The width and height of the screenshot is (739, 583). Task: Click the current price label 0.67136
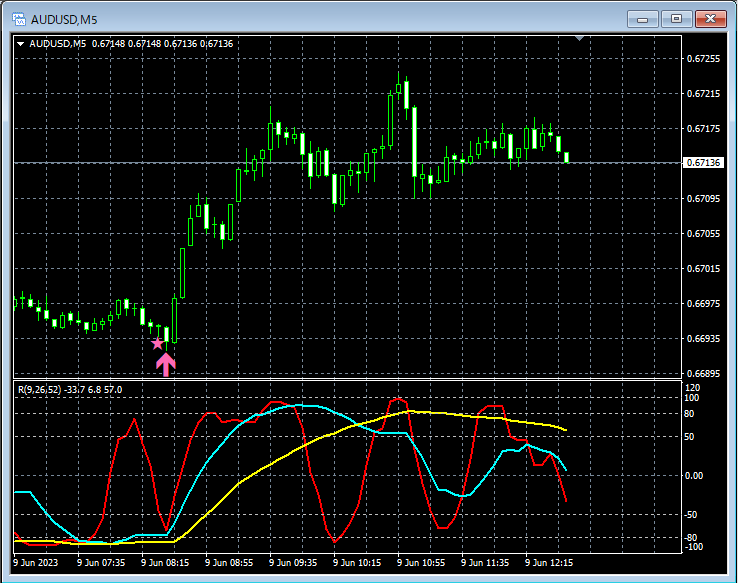[703, 163]
